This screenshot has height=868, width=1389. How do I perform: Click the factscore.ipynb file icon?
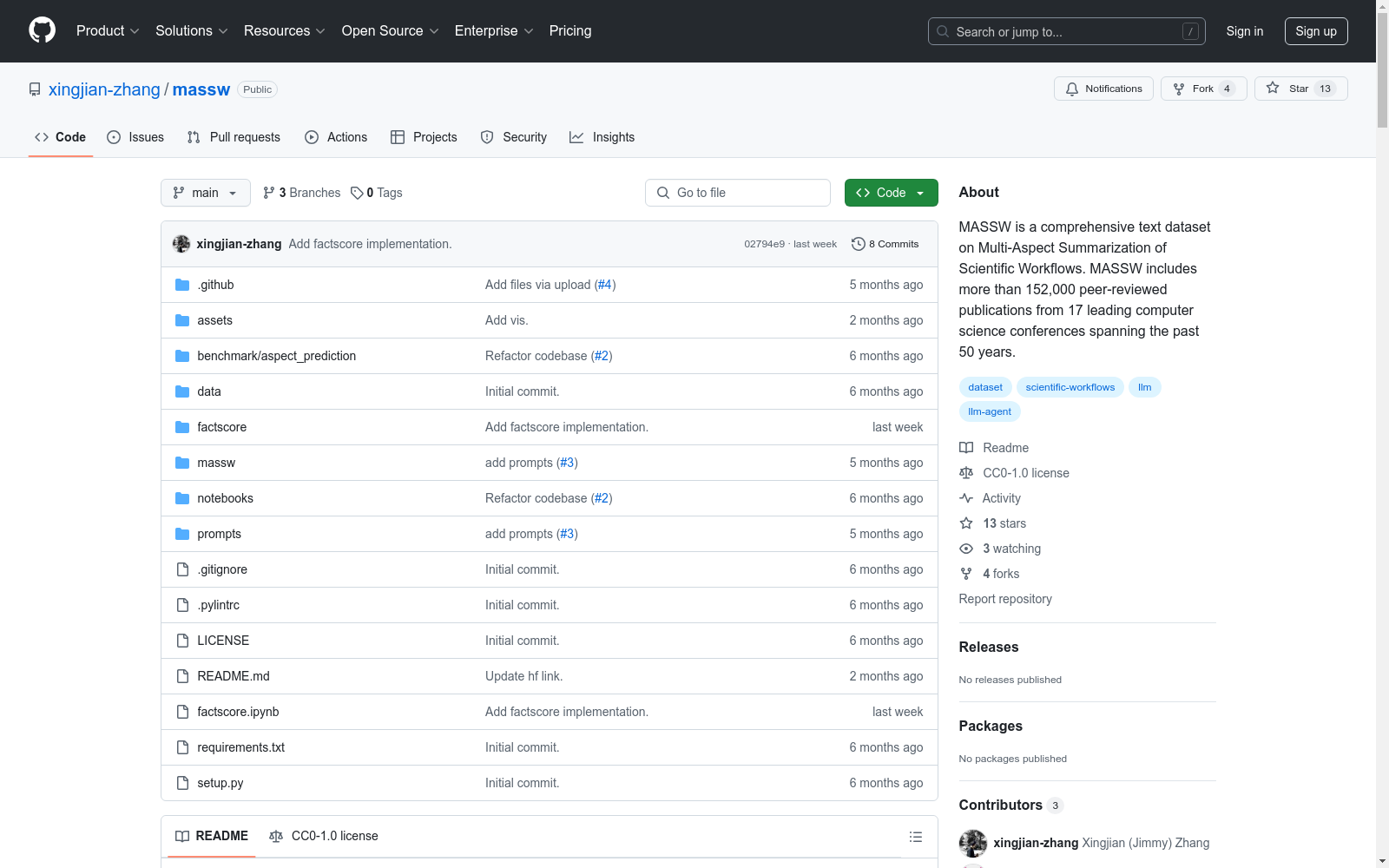click(182, 712)
